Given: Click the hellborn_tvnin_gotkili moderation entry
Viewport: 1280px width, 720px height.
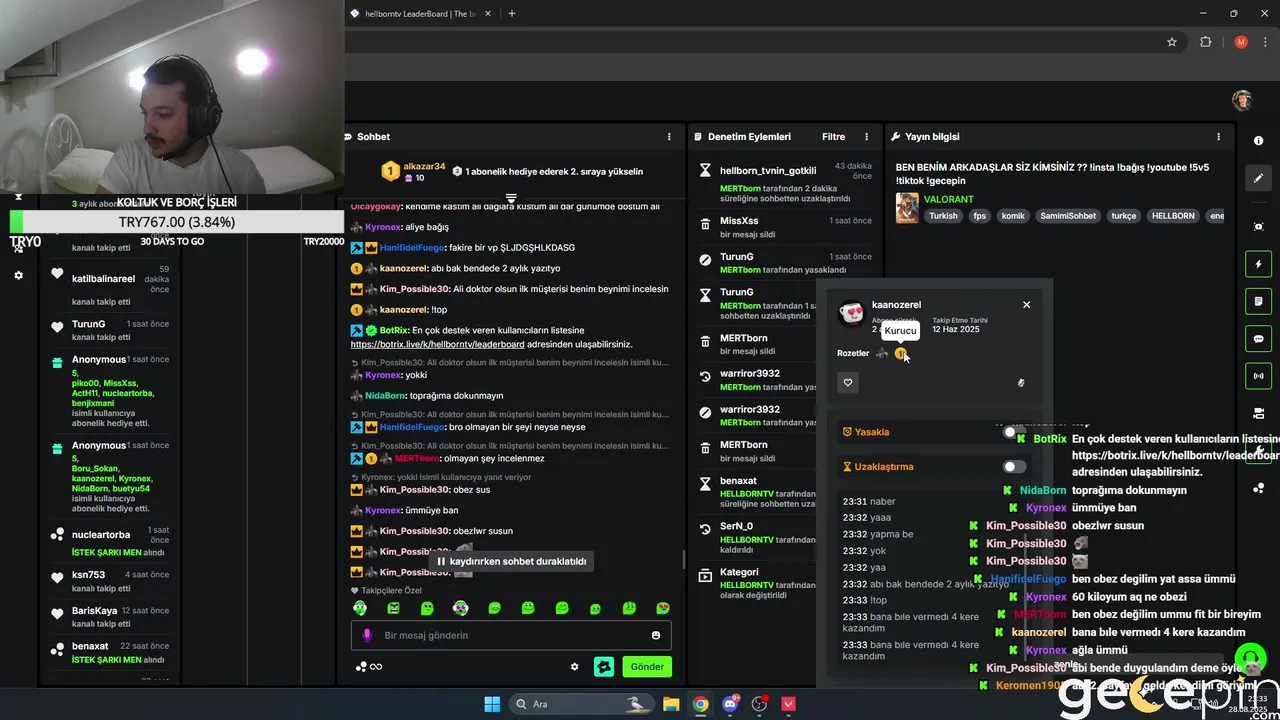Looking at the screenshot, I should 786,184.
